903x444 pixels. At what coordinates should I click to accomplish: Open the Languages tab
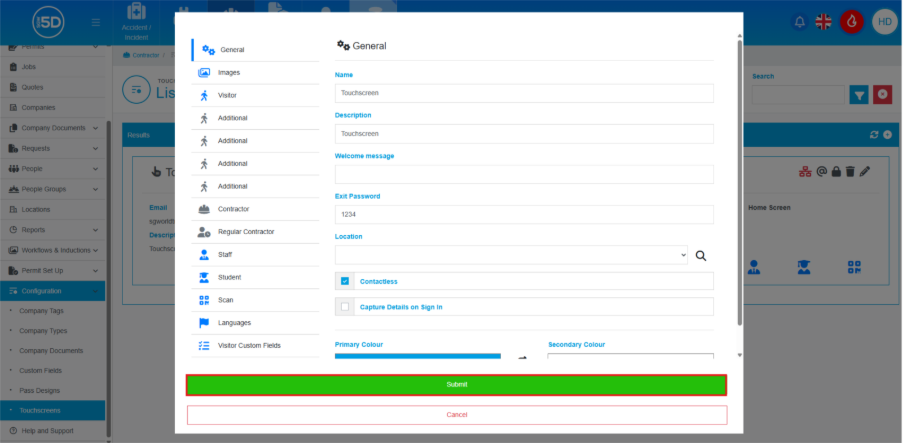(255, 323)
